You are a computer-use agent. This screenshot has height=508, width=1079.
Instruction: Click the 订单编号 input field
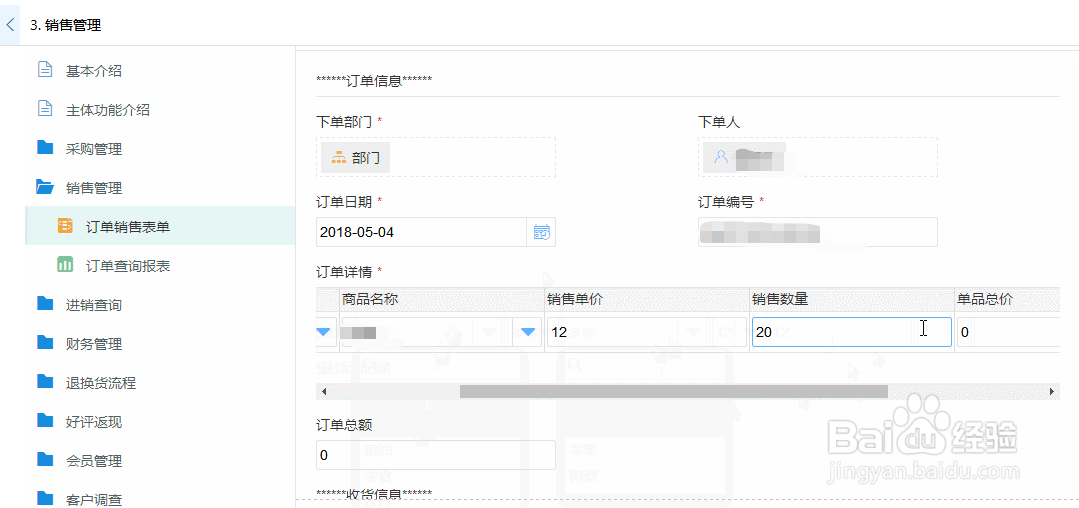coord(818,232)
